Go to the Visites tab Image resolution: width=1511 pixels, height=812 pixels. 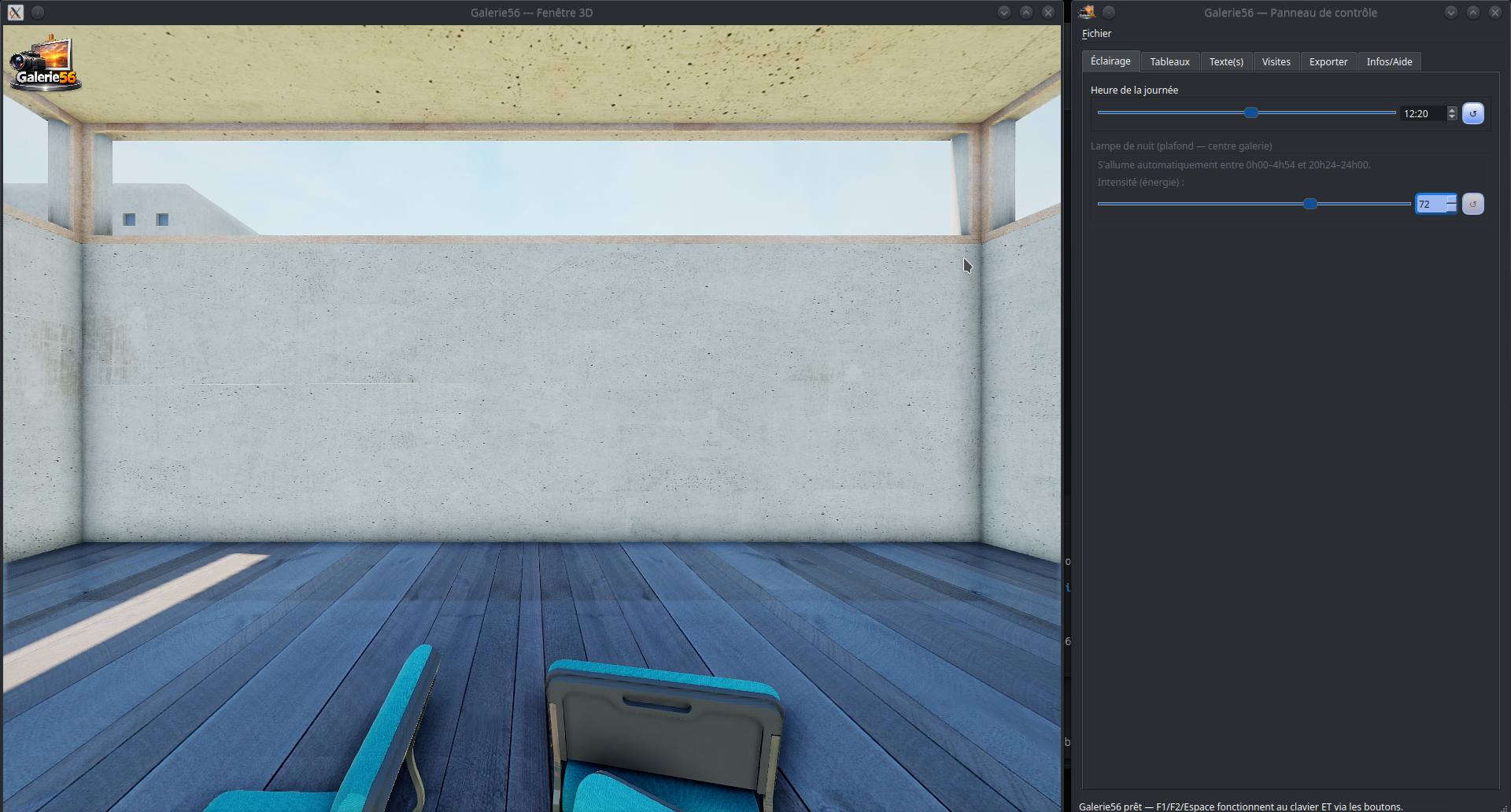[1276, 61]
